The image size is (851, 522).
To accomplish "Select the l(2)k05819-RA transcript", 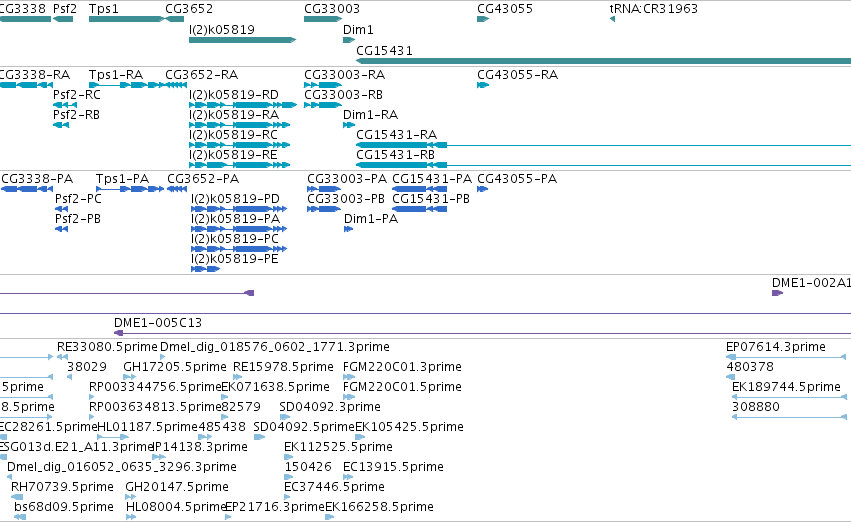I will [x=239, y=125].
